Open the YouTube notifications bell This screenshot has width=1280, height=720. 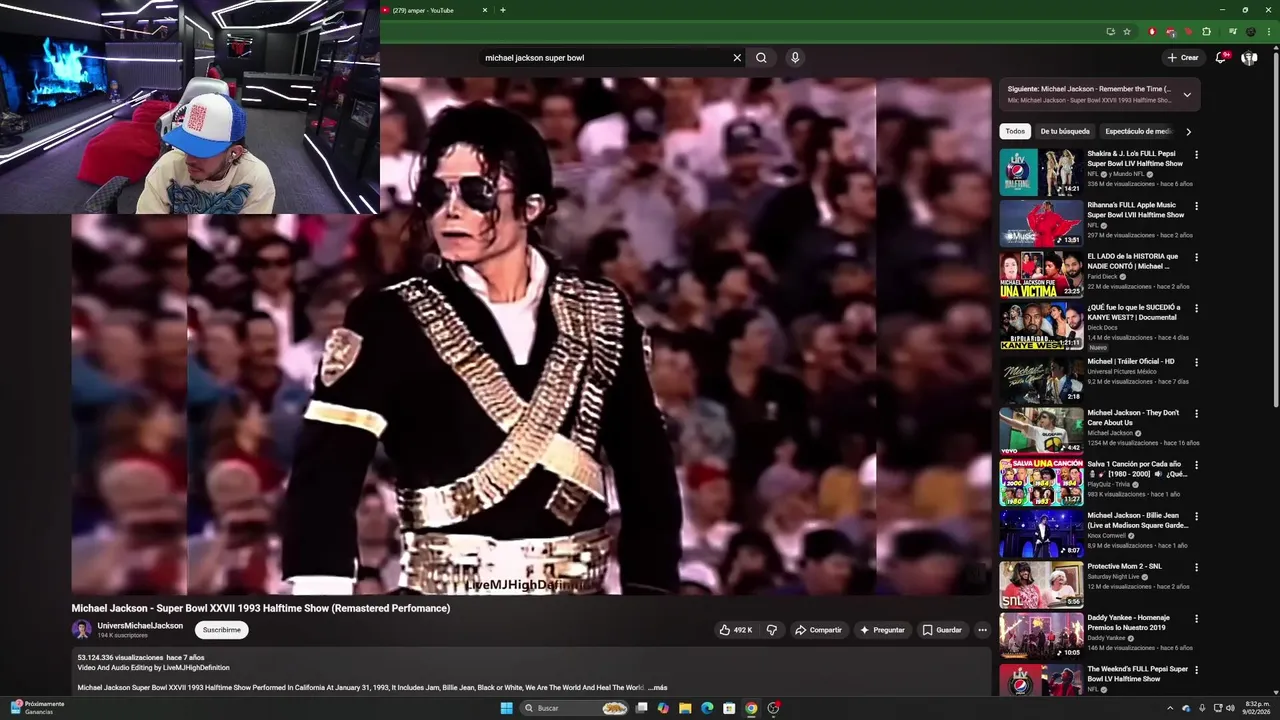[1221, 58]
